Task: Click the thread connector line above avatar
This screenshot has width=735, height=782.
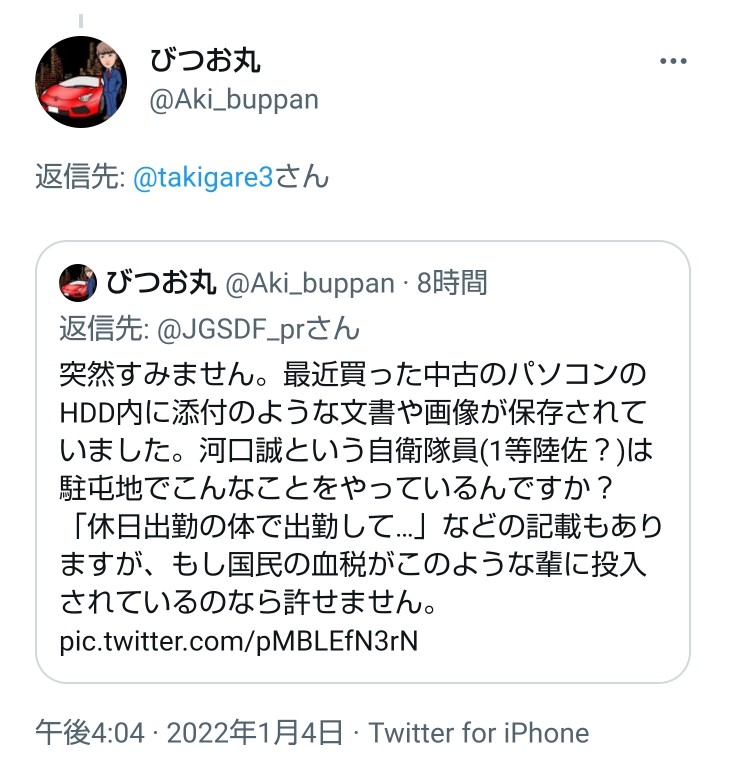Action: point(81,21)
